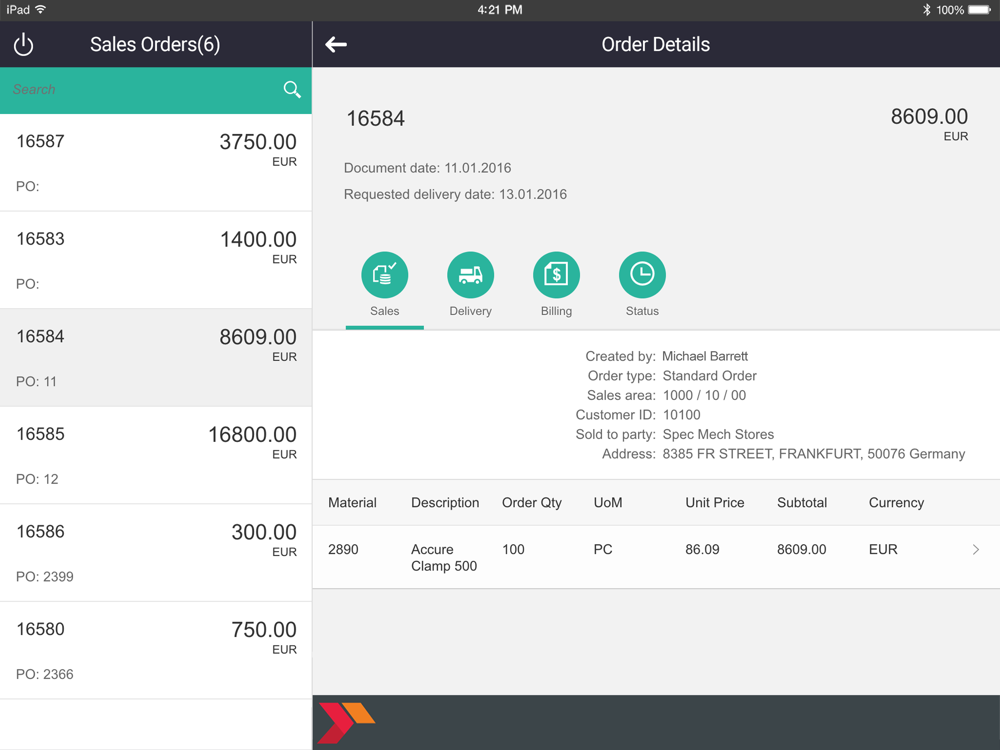Tap the Wi-Fi status icon
Viewport: 1000px width, 750px height.
(41, 9)
